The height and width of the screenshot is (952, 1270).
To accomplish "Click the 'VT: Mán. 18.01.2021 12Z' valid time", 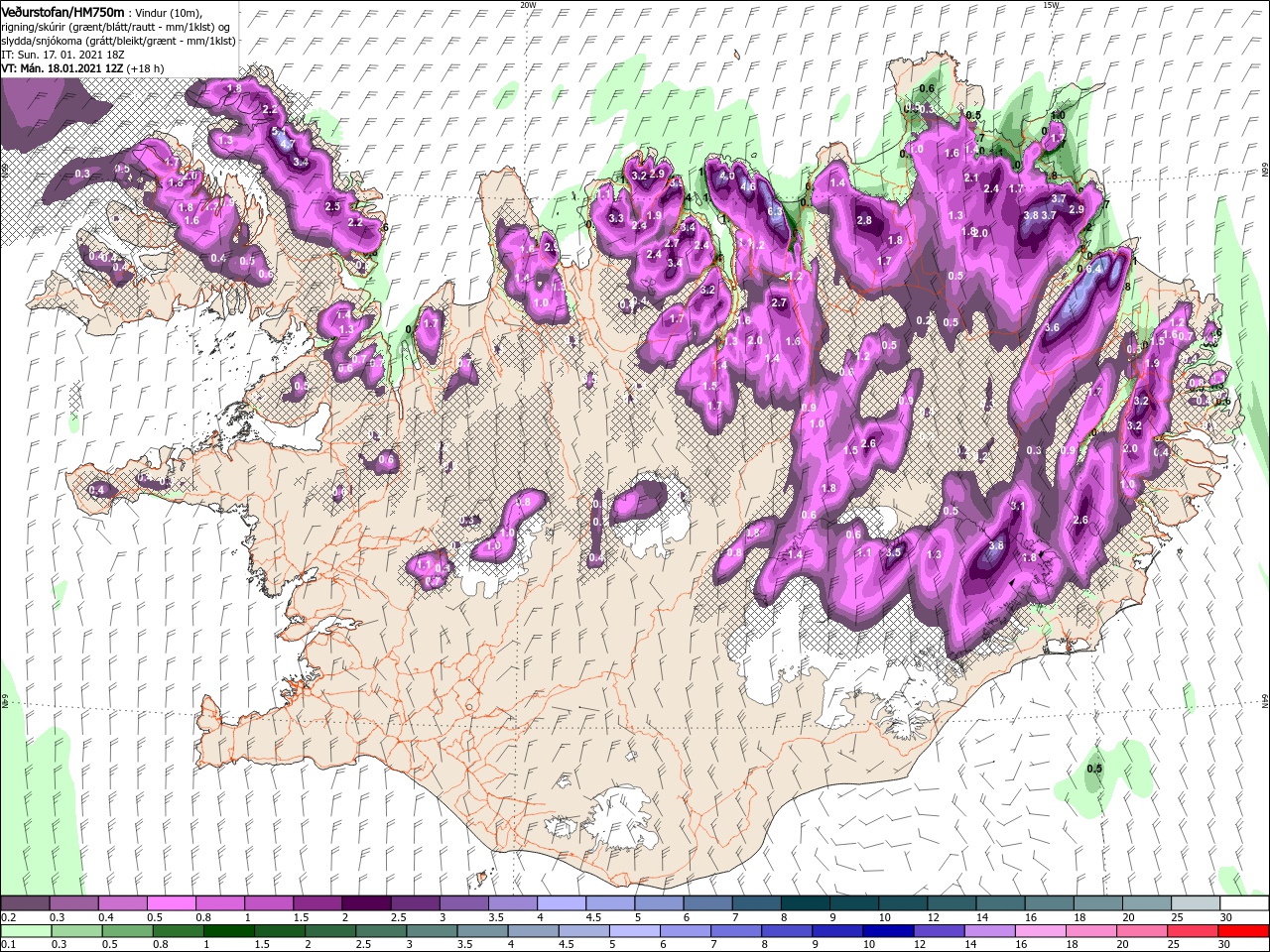I will [62, 68].
